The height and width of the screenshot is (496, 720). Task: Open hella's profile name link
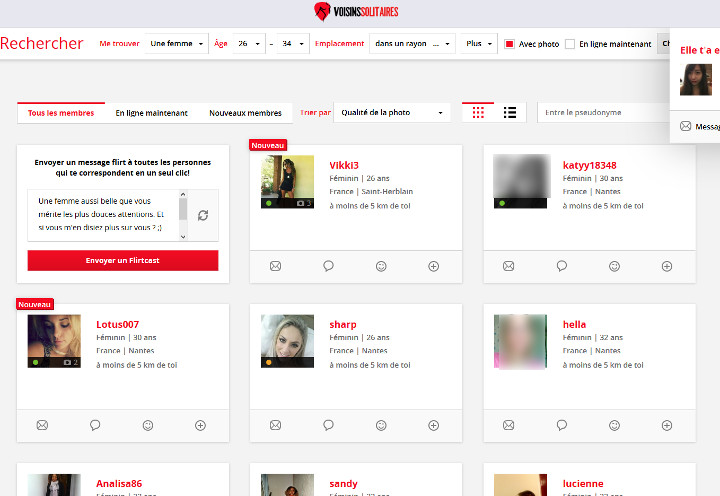(574, 324)
